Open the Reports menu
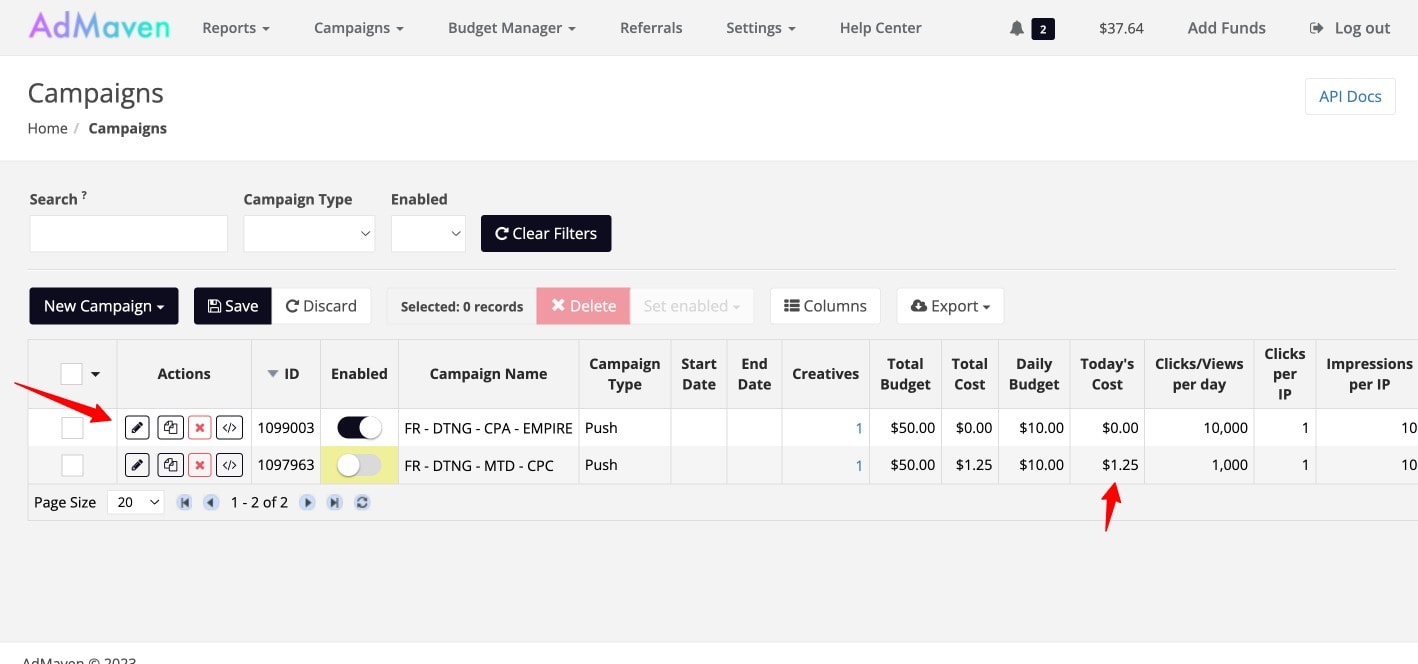 click(x=235, y=27)
